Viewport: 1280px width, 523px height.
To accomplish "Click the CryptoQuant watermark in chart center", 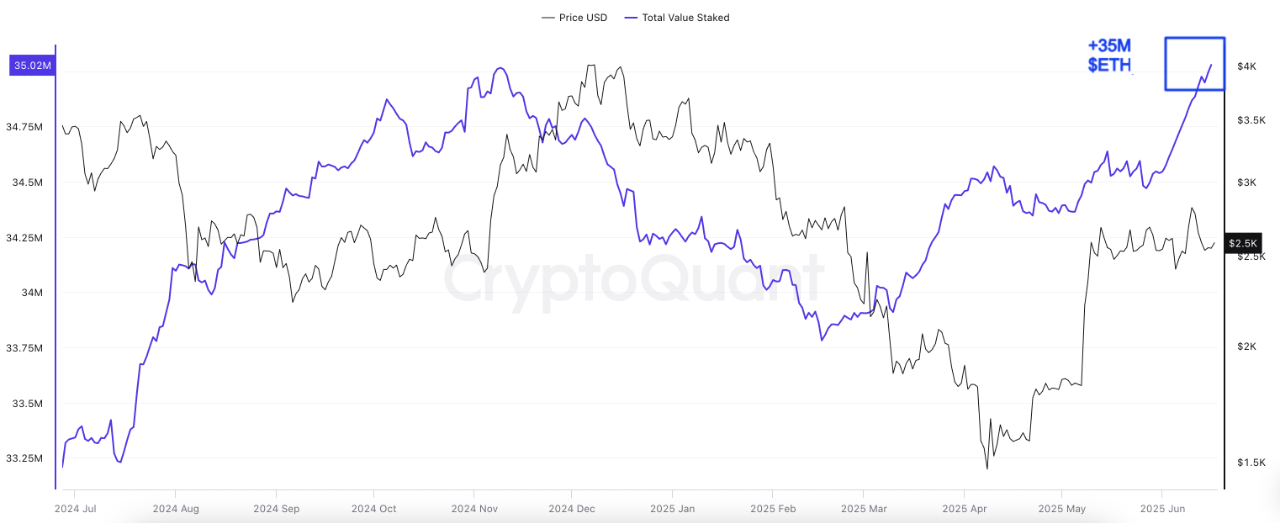I will (635, 279).
